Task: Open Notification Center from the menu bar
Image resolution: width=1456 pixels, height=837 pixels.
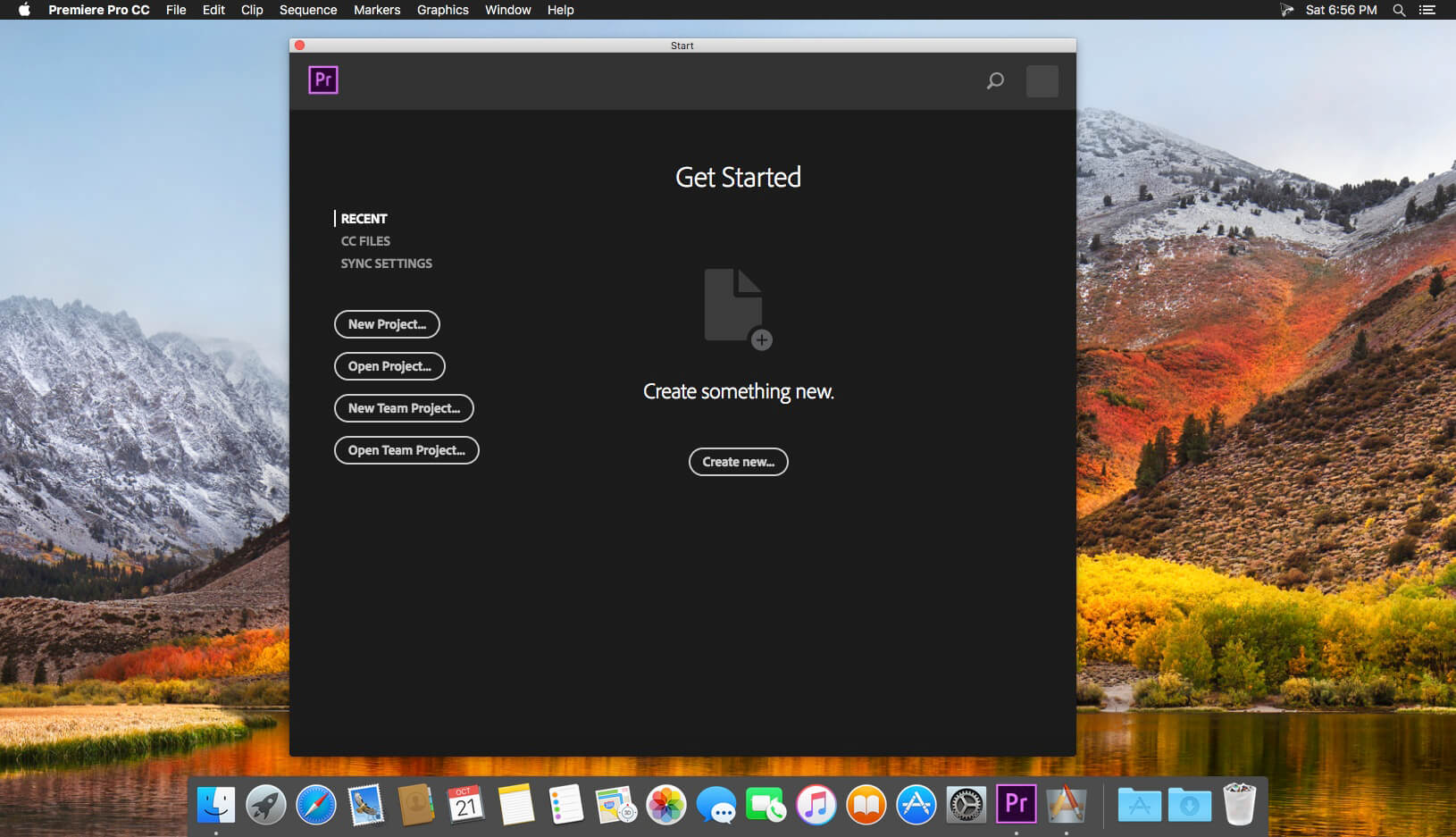Action: [1427, 10]
